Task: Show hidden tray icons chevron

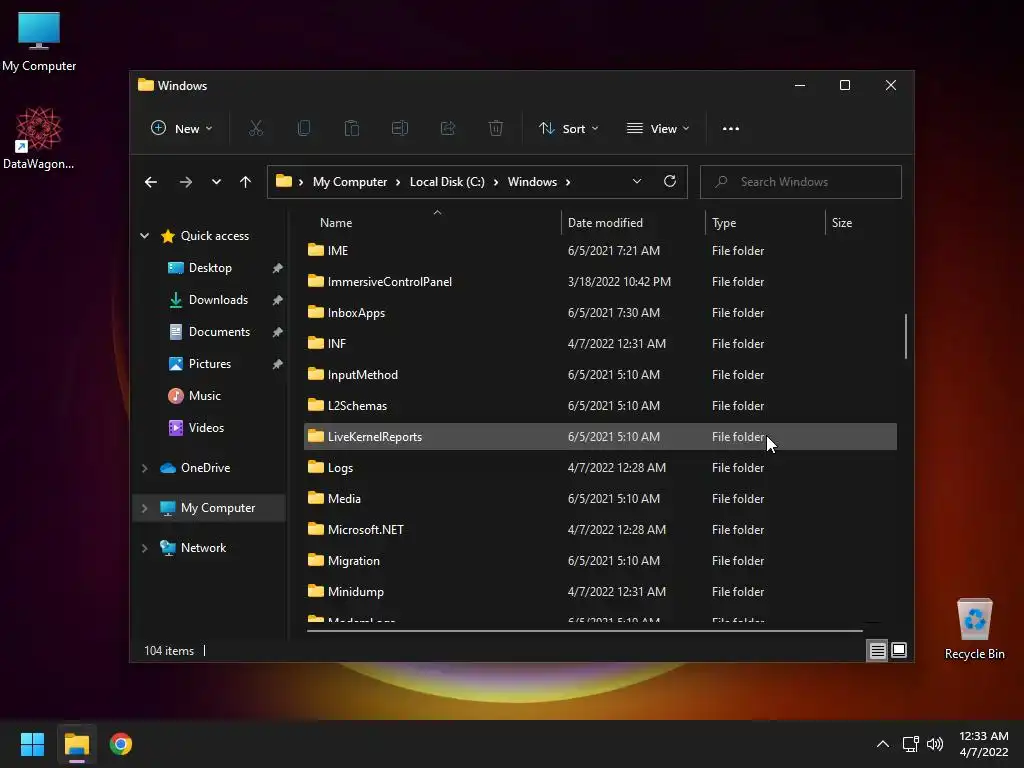Action: [882, 744]
